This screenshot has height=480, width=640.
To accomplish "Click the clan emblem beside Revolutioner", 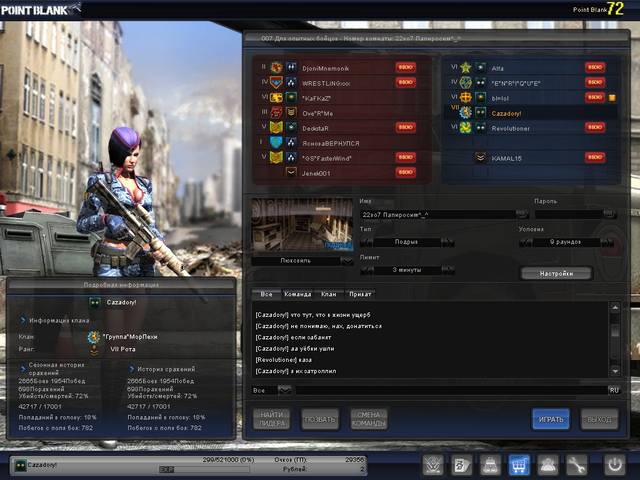I will click(466, 128).
